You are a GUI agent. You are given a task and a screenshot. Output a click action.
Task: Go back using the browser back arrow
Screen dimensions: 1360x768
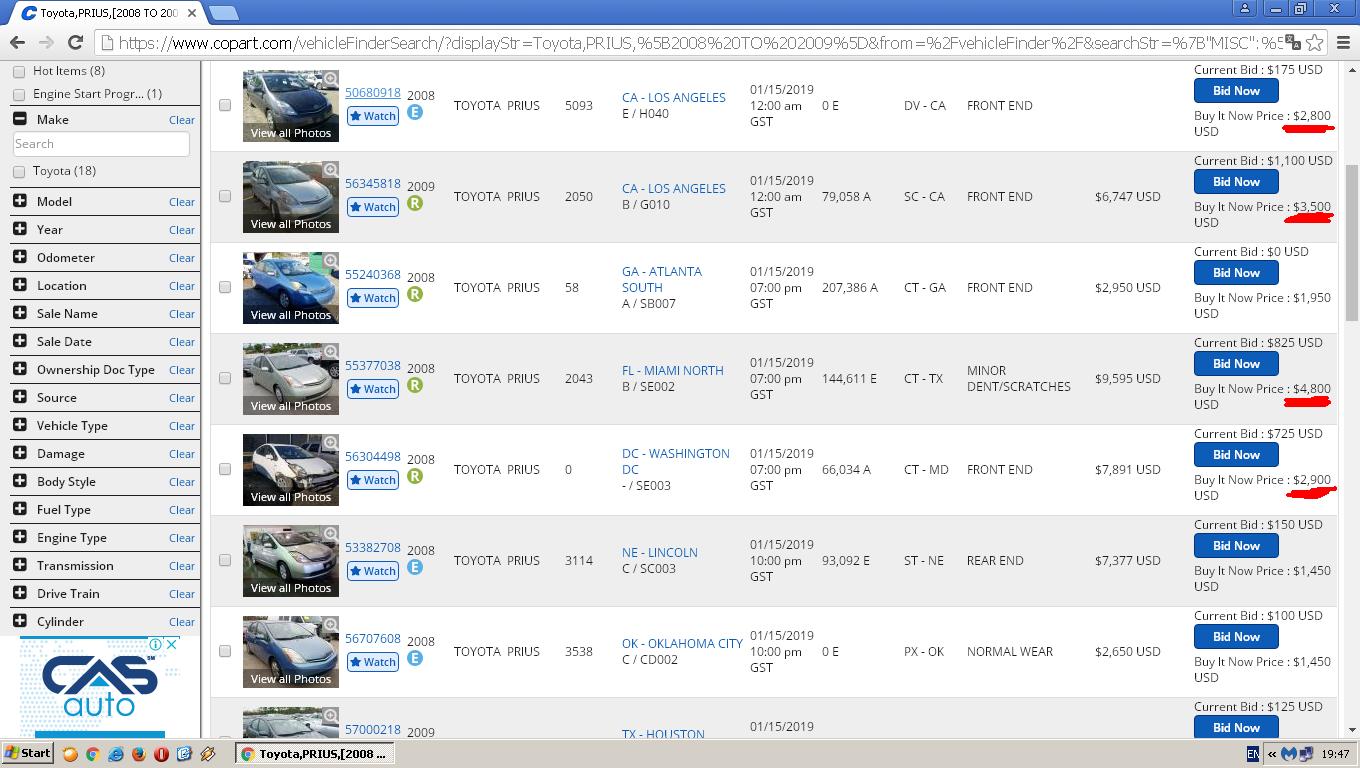[x=17, y=42]
